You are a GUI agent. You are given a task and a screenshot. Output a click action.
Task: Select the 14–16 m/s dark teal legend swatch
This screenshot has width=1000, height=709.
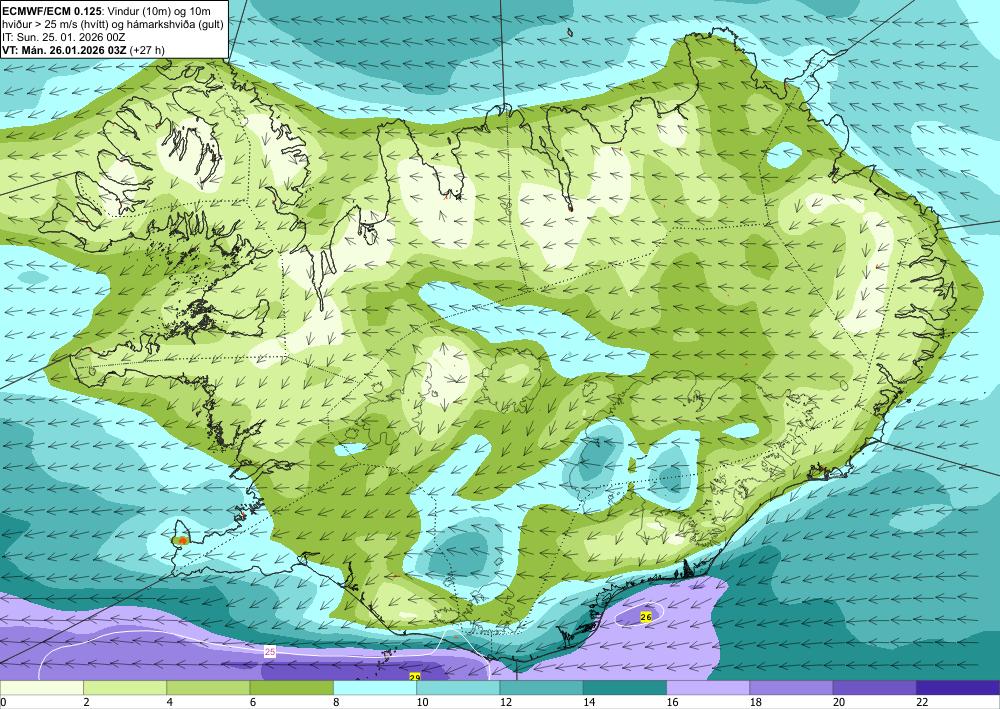tap(625, 688)
